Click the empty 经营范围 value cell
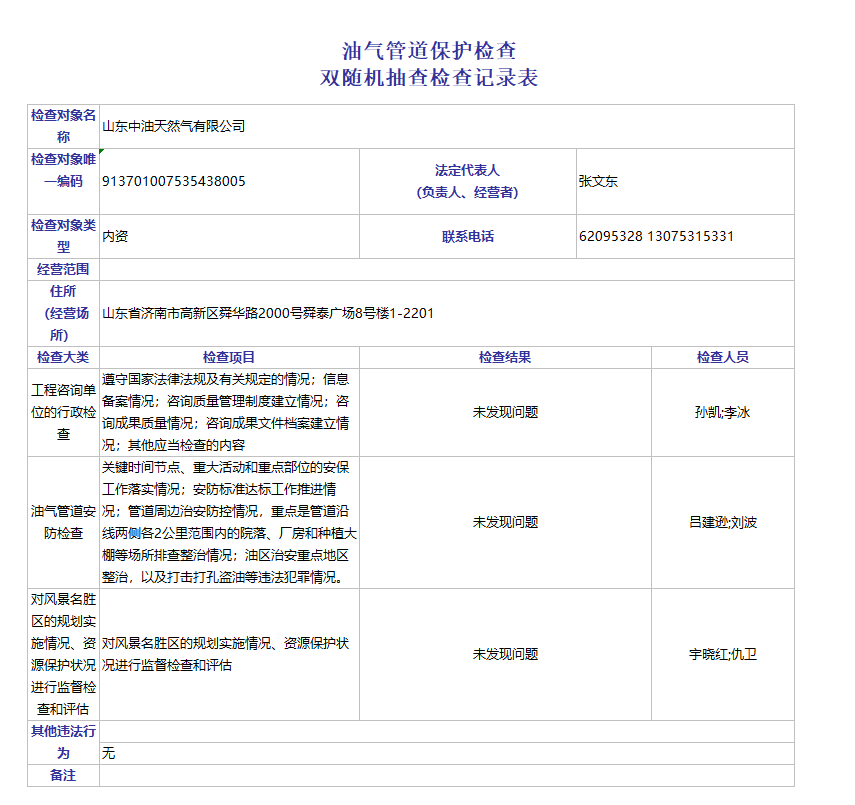This screenshot has width=855, height=805. [x=446, y=269]
